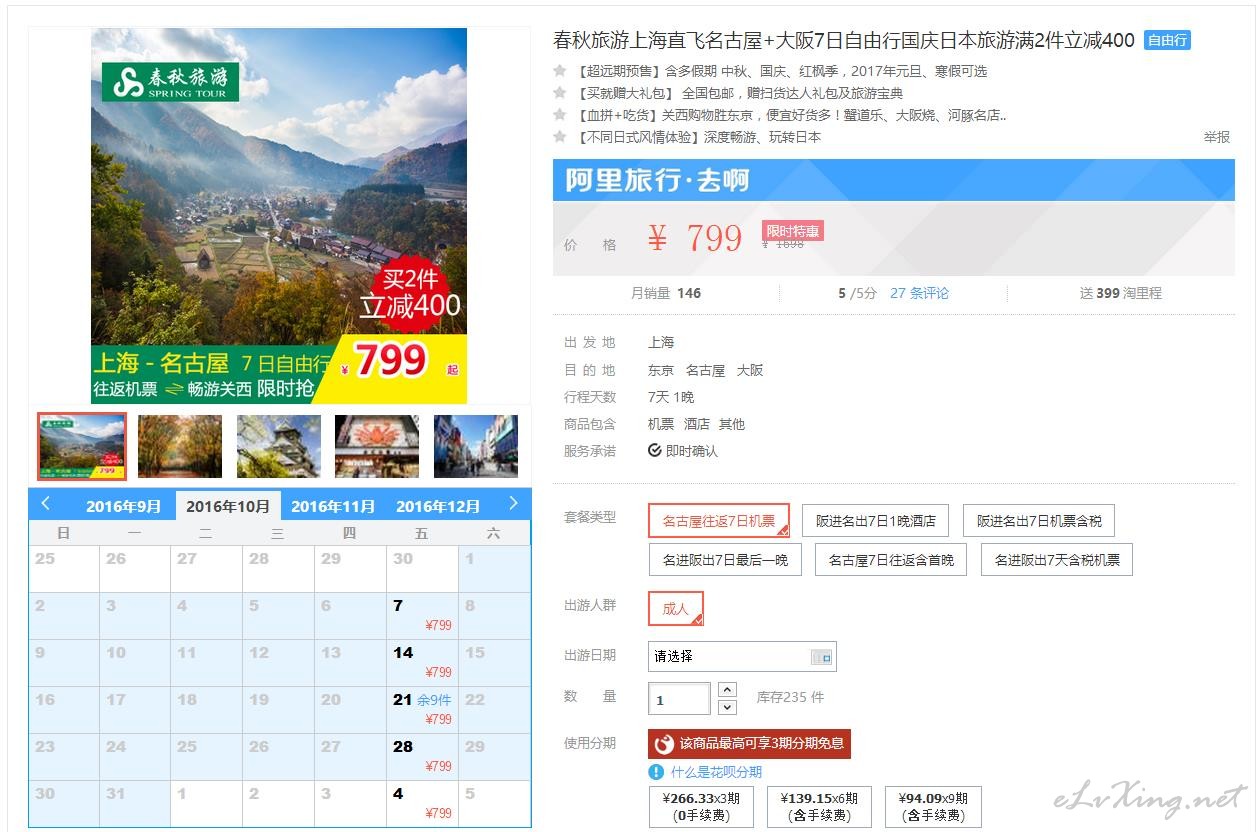The width and height of the screenshot is (1258, 832).
Task: Click the product title 春秋旅游上海直飞名古屋+大阪
Action: [x=844, y=41]
